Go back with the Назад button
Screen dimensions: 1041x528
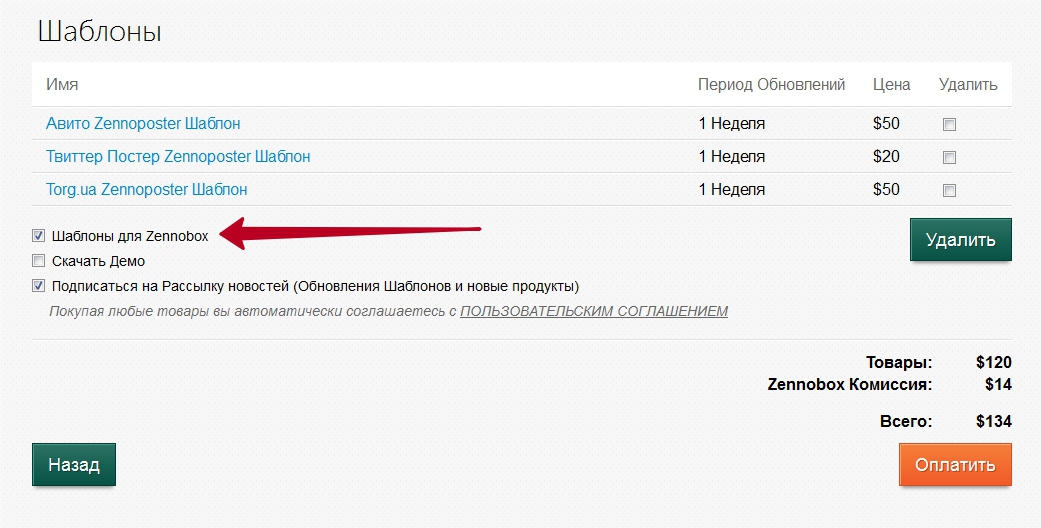[74, 465]
